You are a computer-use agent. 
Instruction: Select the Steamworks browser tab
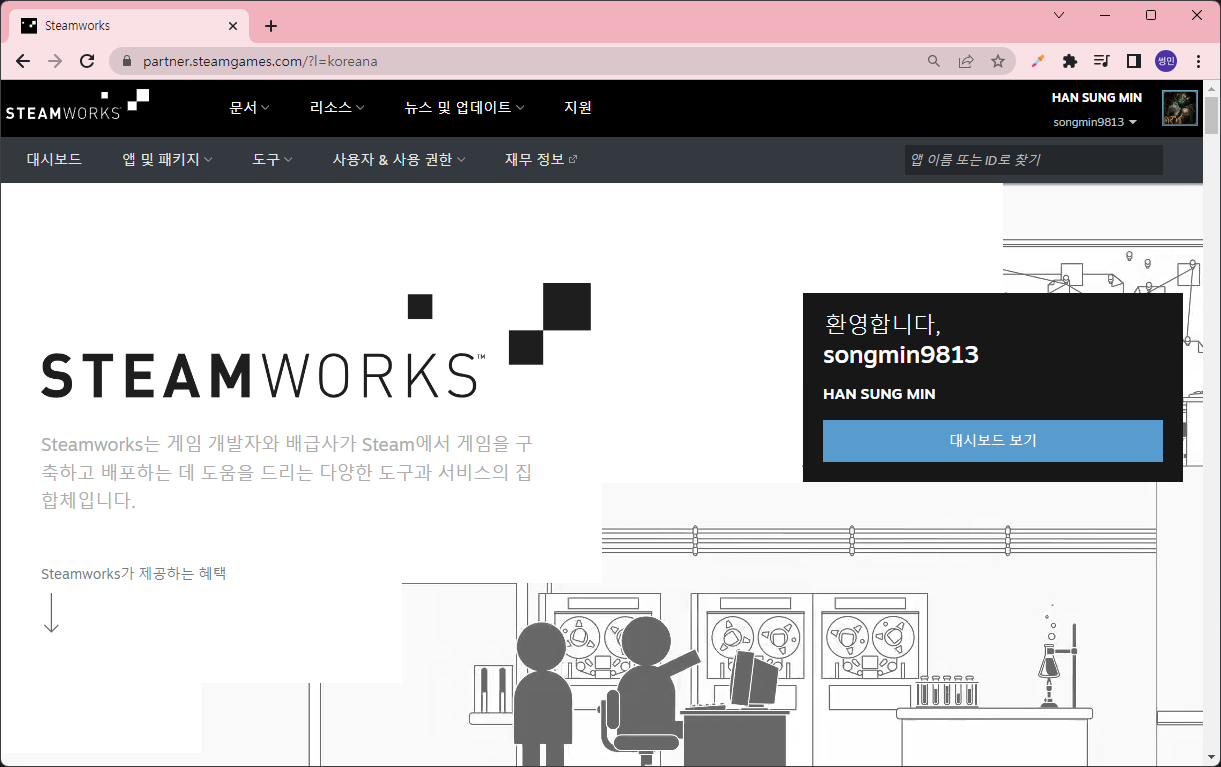[127, 26]
